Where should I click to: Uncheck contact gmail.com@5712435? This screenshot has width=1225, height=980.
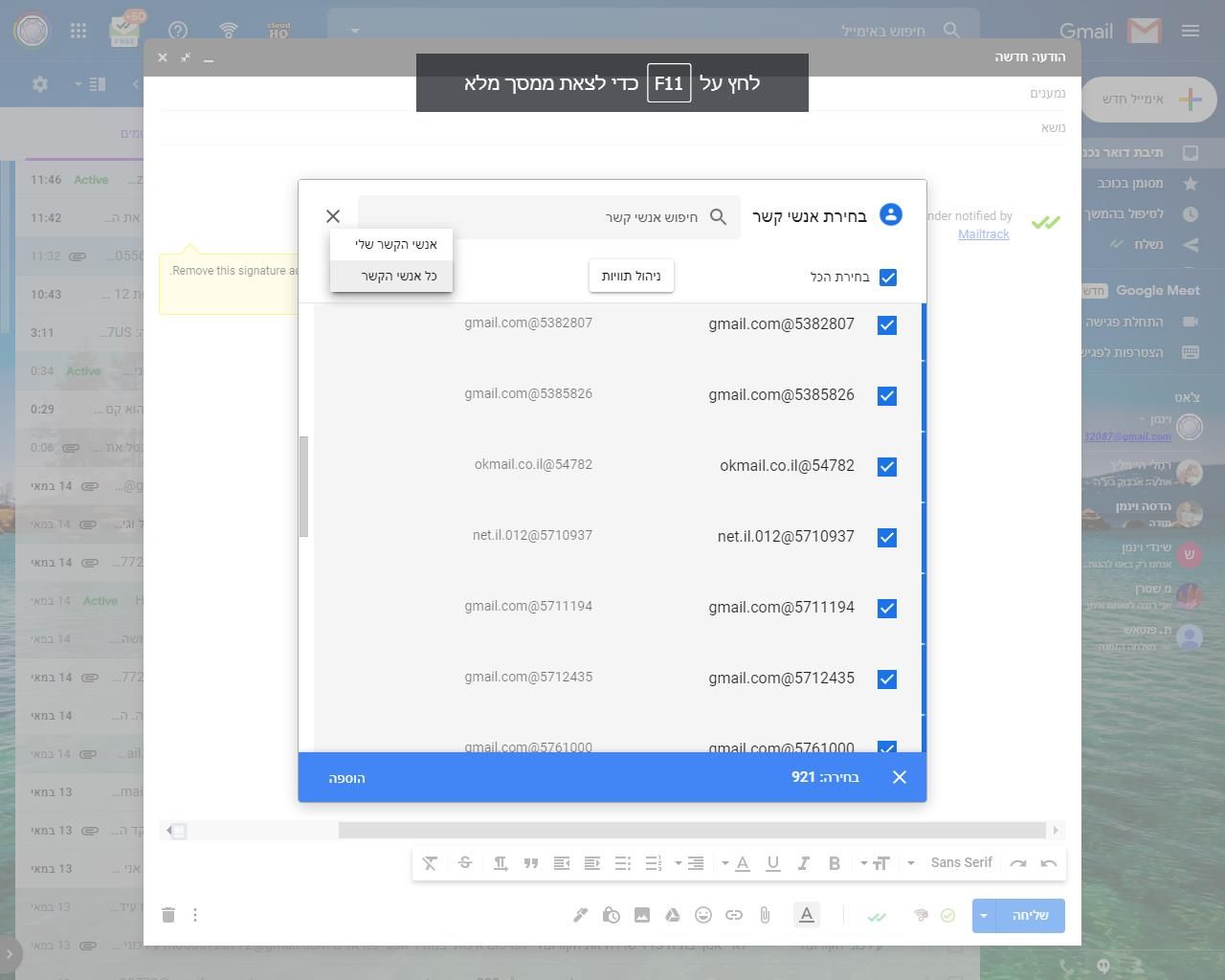887,679
